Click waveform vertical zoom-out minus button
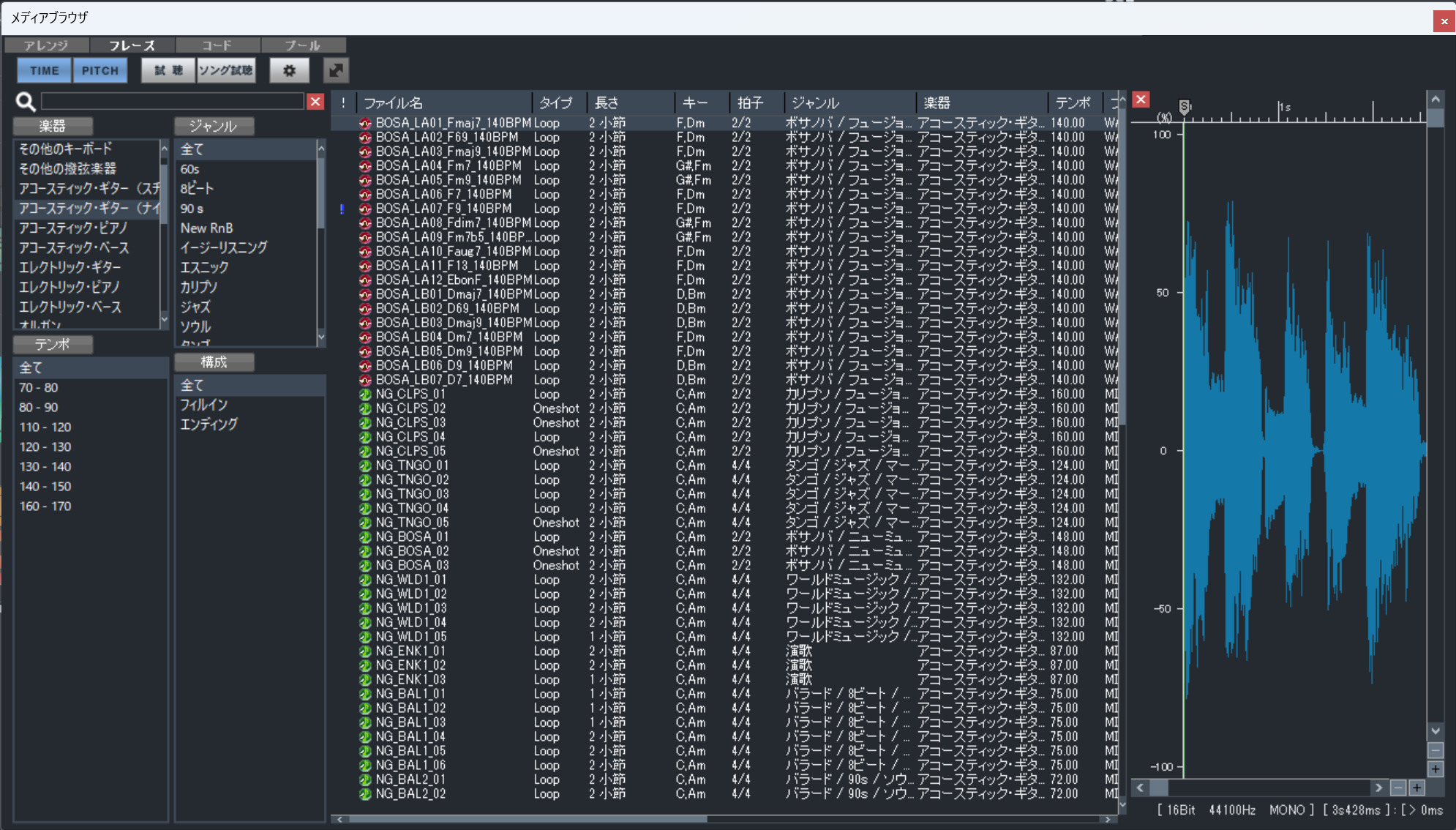The height and width of the screenshot is (830, 1456). click(1436, 751)
